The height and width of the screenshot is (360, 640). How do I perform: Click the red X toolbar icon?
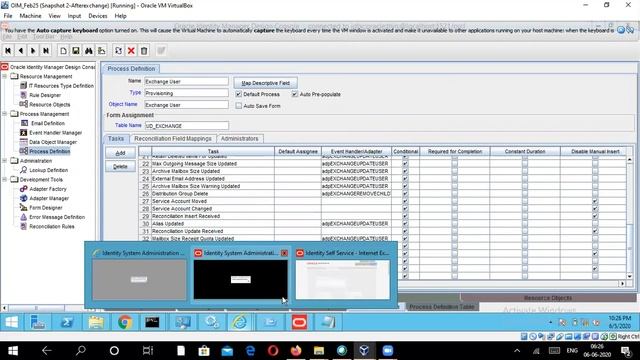click(x=131, y=51)
